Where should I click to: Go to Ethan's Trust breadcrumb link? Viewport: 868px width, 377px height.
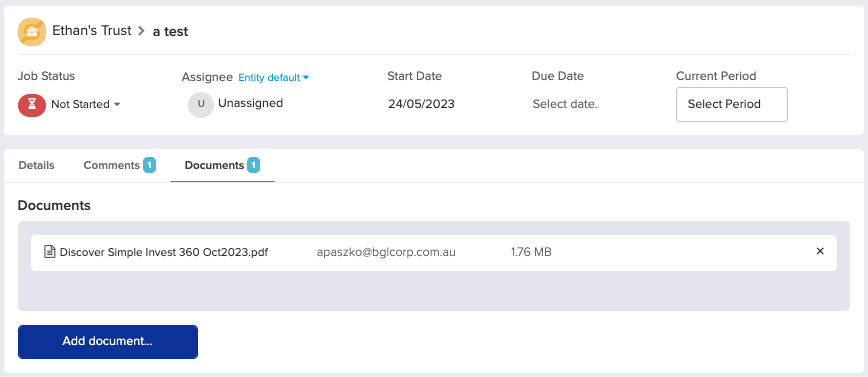[x=92, y=30]
